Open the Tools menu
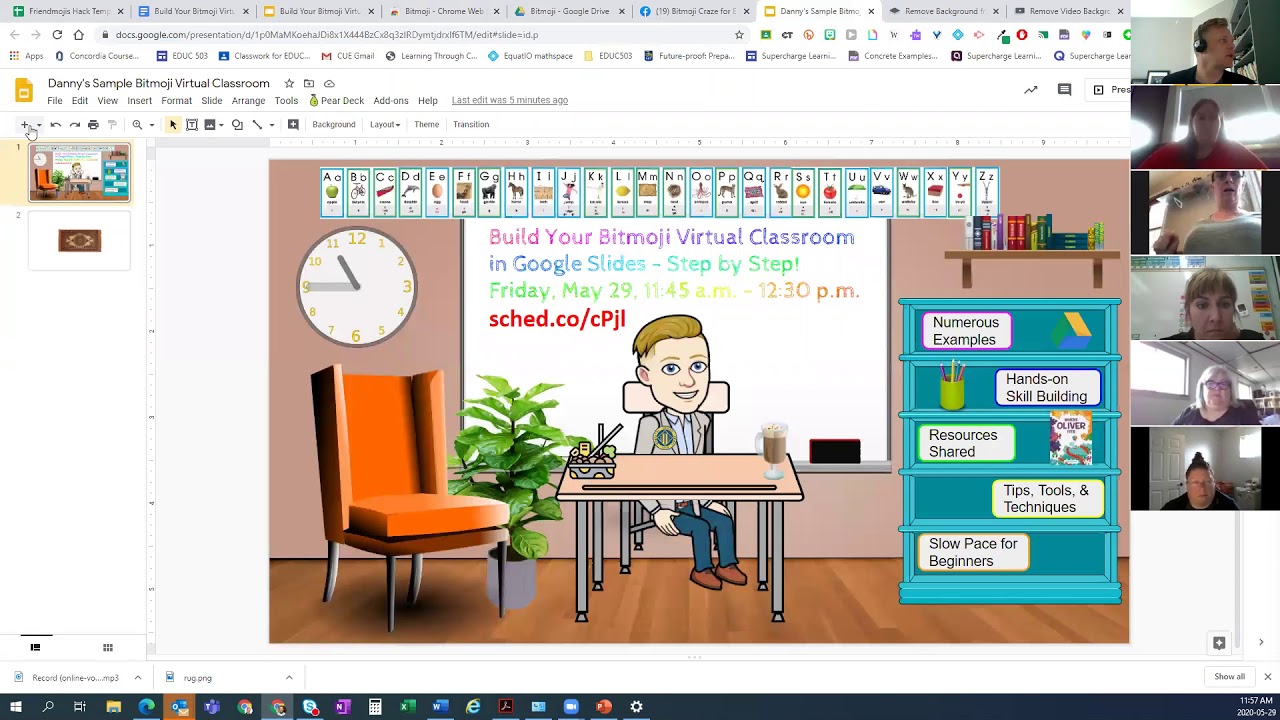 (286, 101)
